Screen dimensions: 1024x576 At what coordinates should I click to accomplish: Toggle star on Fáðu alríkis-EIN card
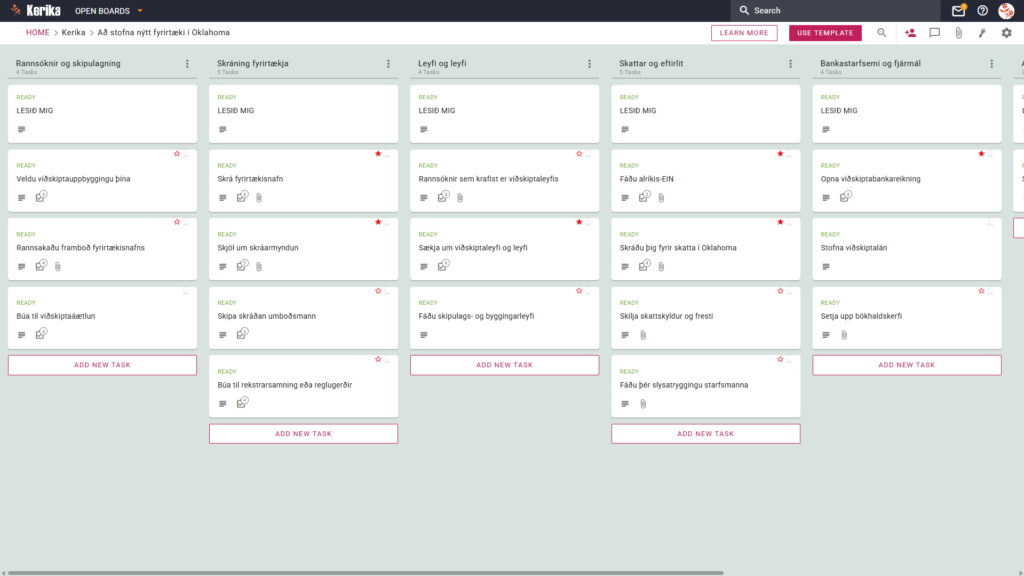coord(780,154)
